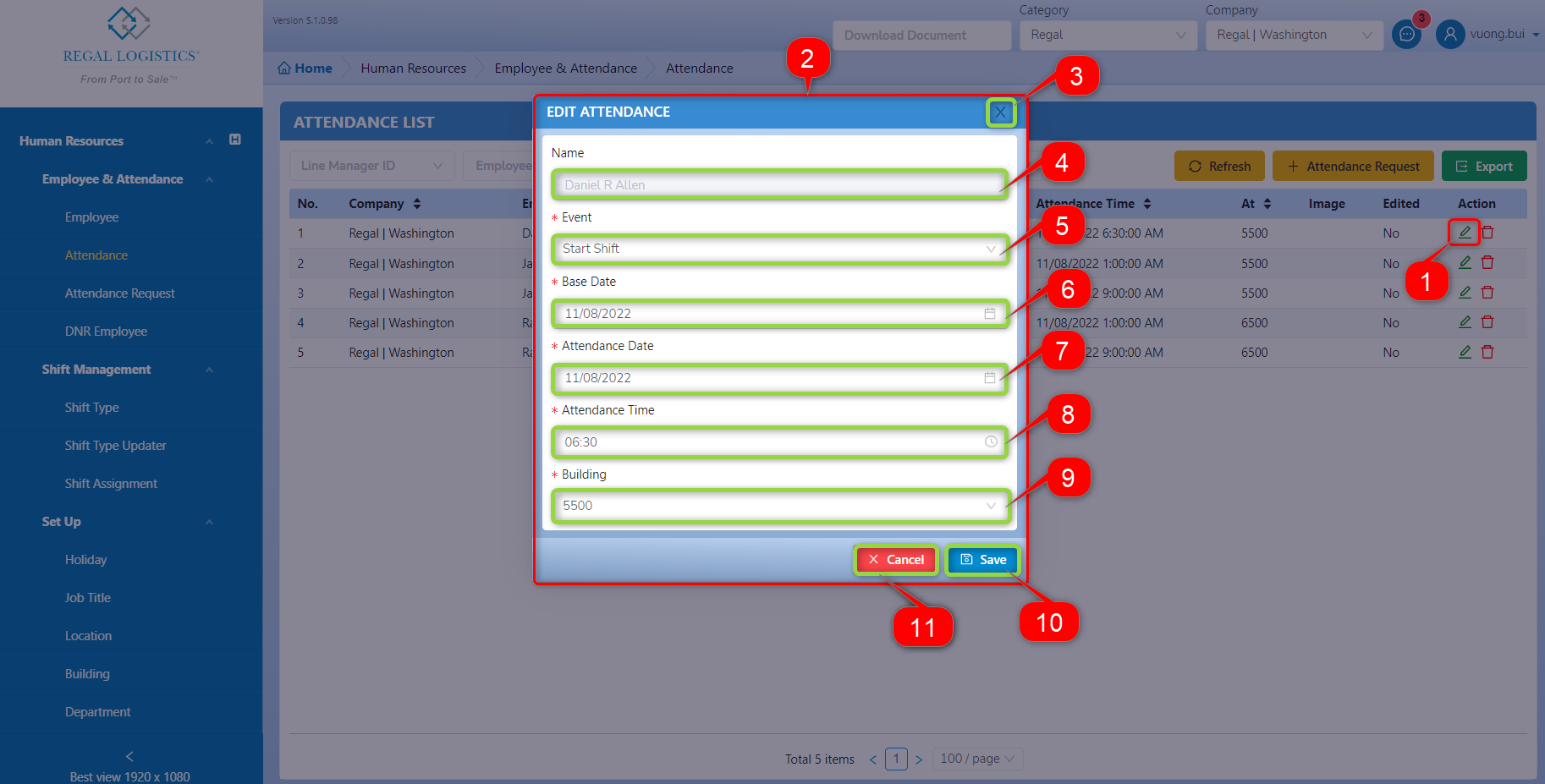The width and height of the screenshot is (1545, 784).
Task: Open the chat messages icon in header
Action: (x=1406, y=35)
